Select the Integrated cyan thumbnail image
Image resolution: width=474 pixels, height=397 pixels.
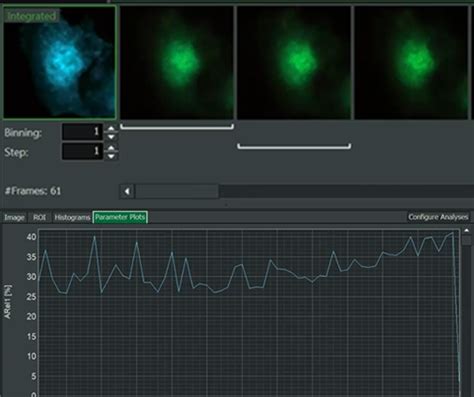coord(60,63)
